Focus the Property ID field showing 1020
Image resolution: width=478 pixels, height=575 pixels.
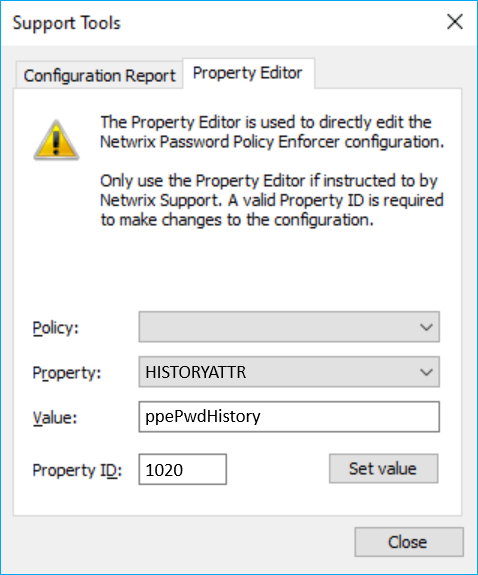[x=183, y=469]
